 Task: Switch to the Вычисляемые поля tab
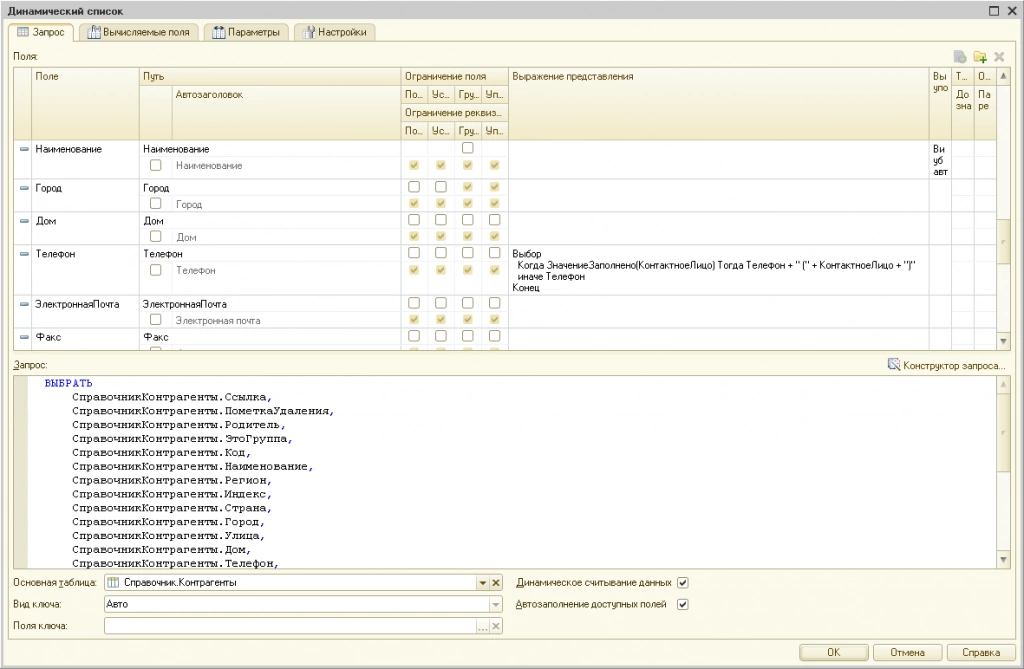point(139,32)
